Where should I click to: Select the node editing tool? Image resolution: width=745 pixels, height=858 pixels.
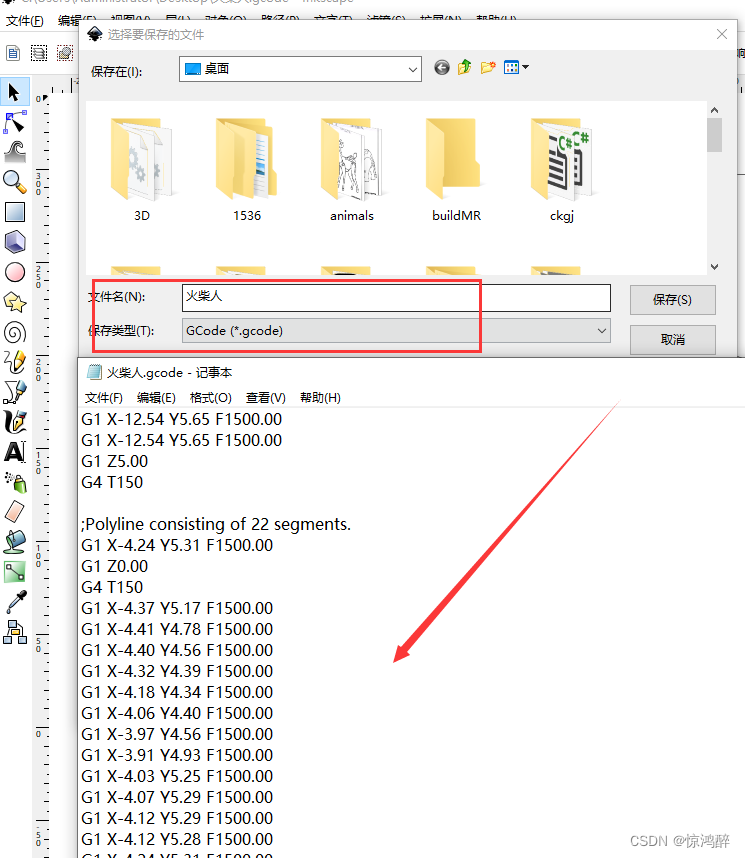15,122
